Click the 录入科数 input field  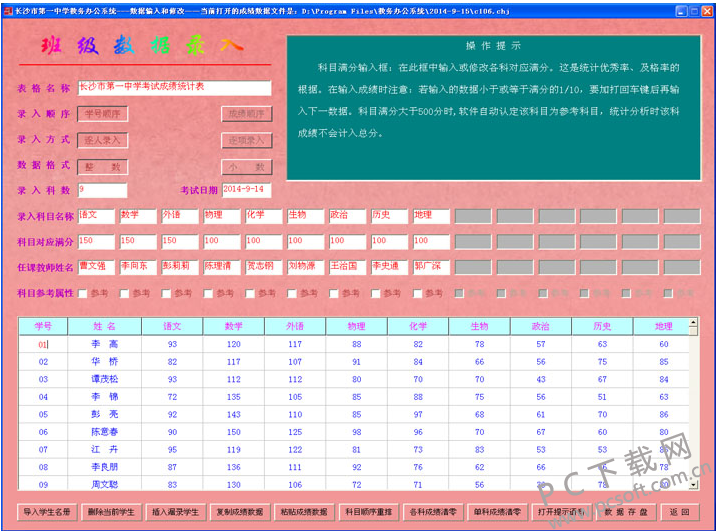click(103, 190)
